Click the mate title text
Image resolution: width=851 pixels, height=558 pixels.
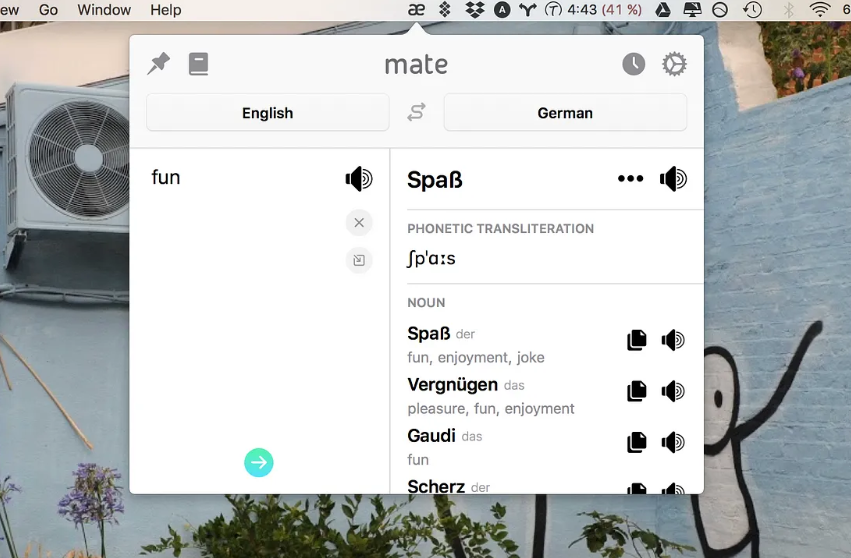(x=416, y=65)
